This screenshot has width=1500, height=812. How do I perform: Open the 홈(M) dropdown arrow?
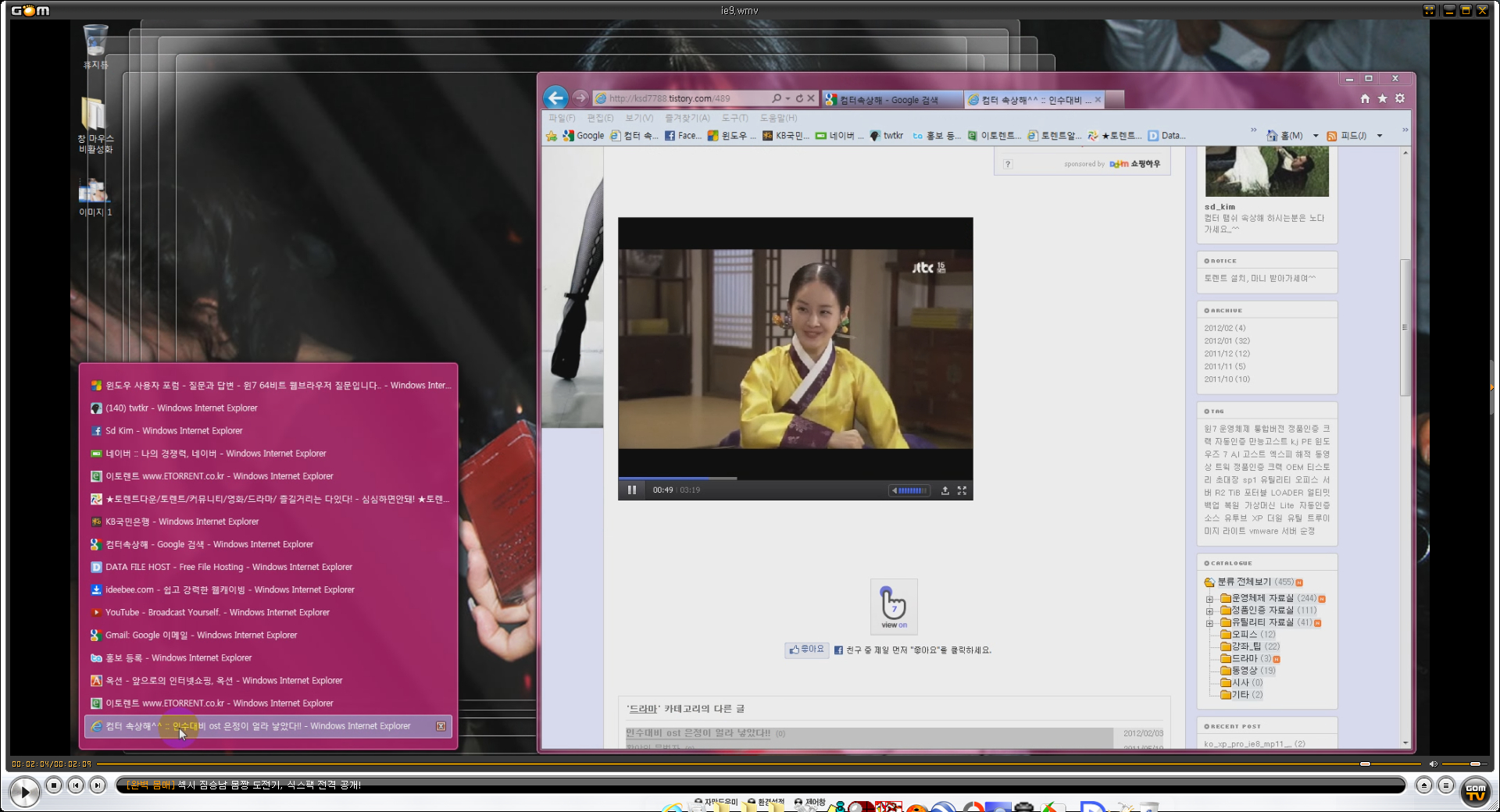[1316, 136]
